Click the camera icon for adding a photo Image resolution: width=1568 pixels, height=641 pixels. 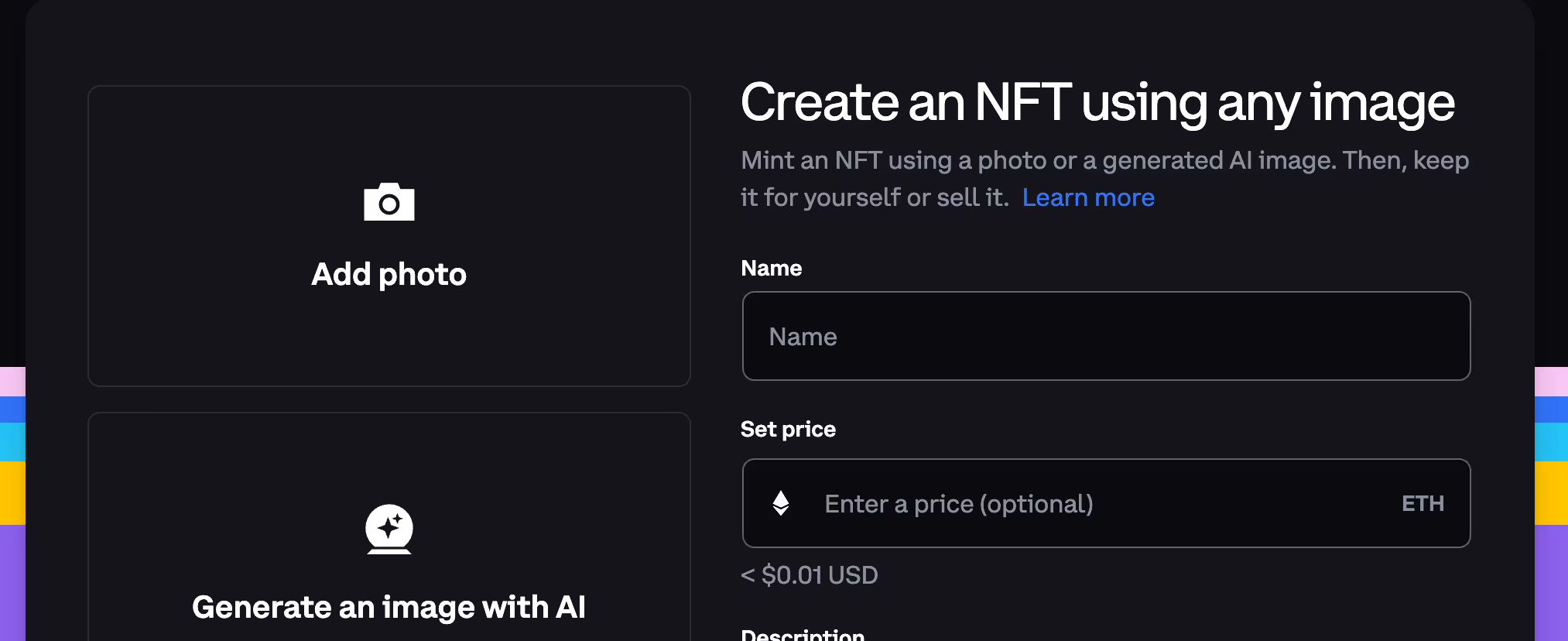(x=389, y=203)
